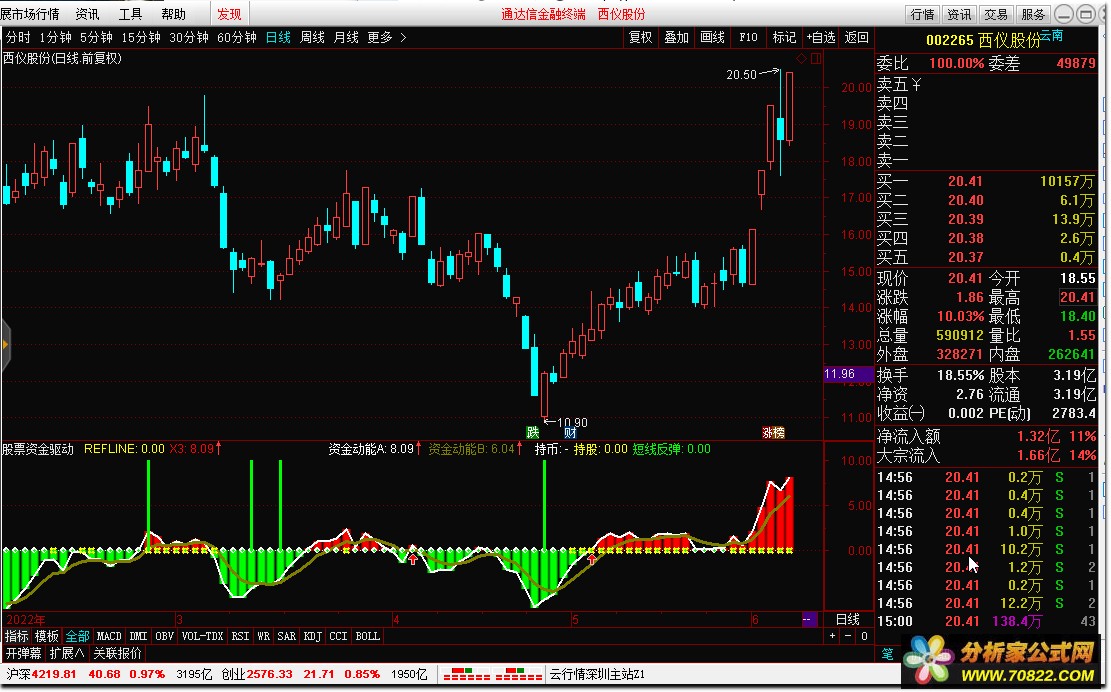Switch chart to 60分钟 period
Screen dimensions: 1111x692
coord(237,37)
